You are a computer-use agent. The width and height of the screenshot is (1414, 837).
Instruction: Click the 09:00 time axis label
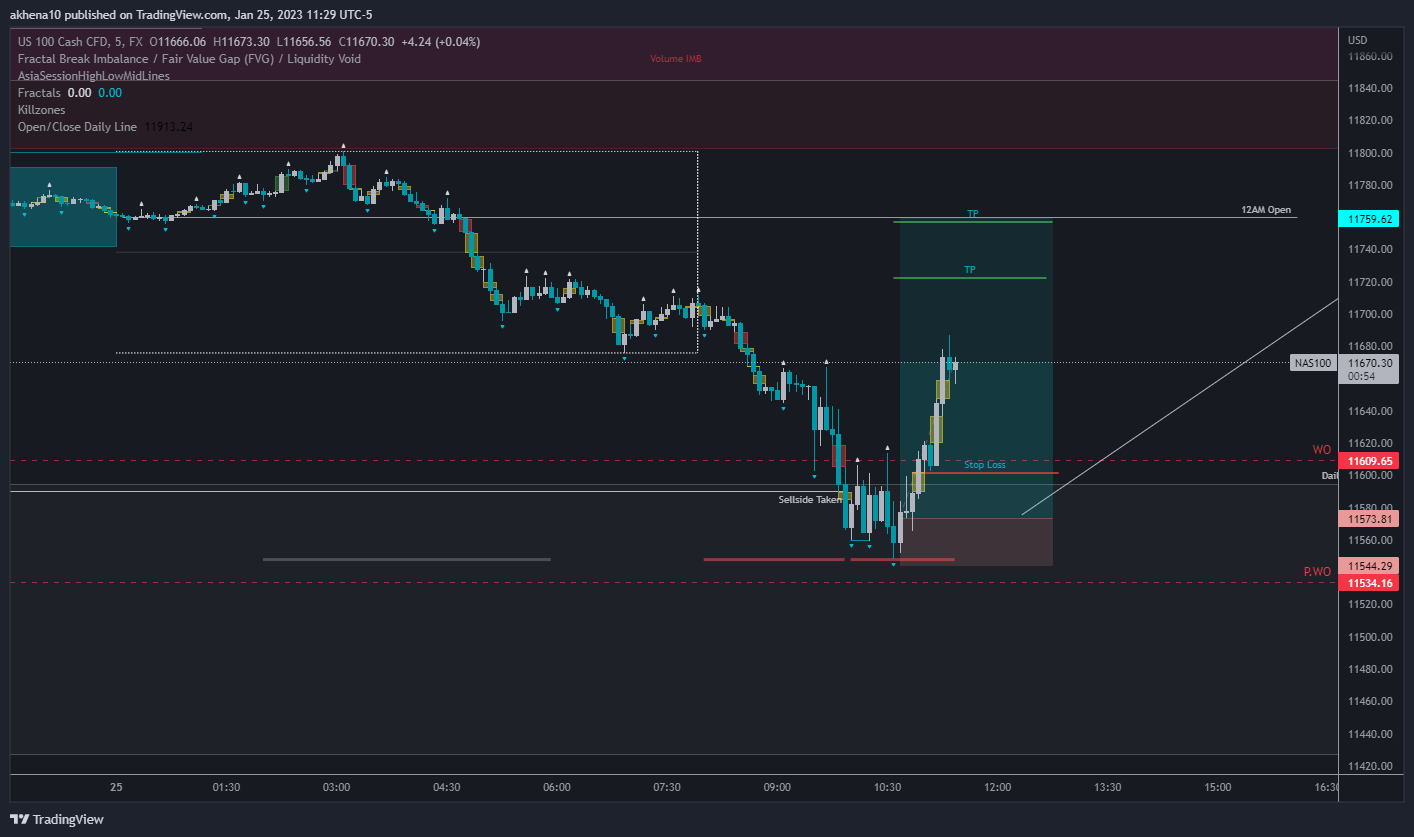click(x=777, y=787)
